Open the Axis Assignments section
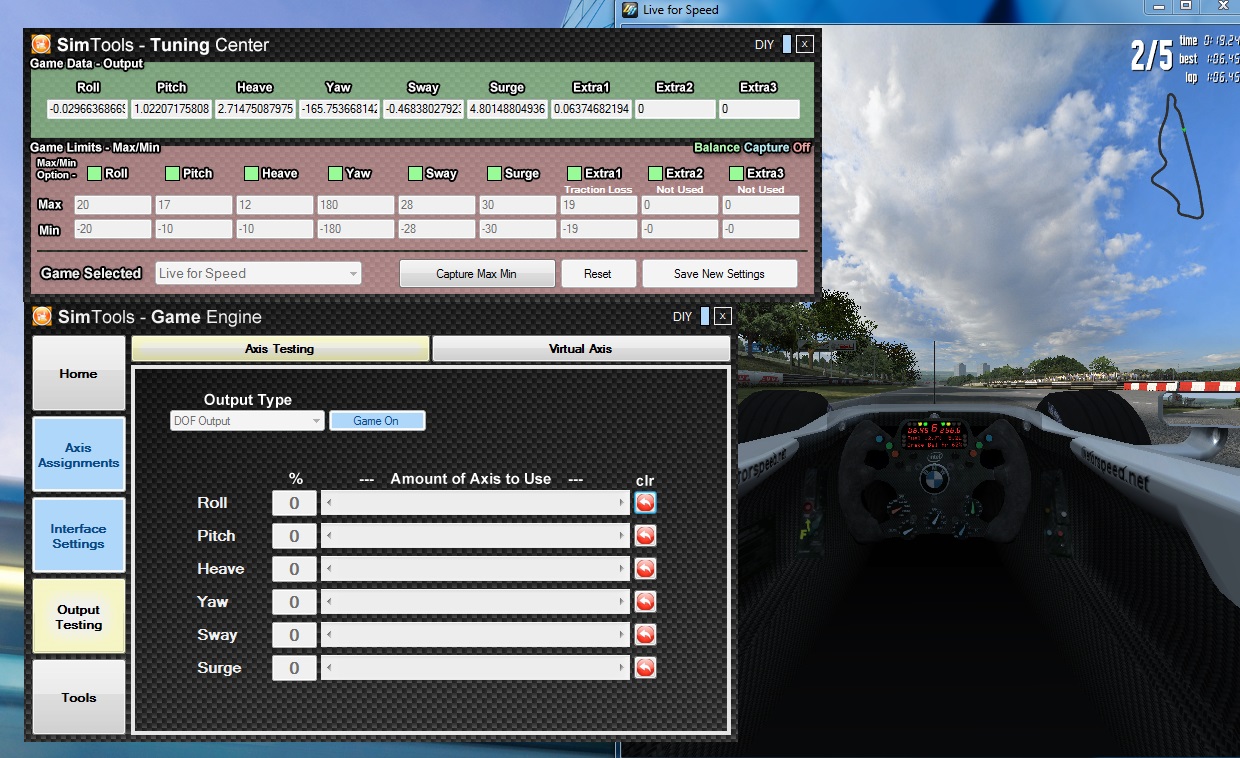The image size is (1240, 758). pos(79,455)
